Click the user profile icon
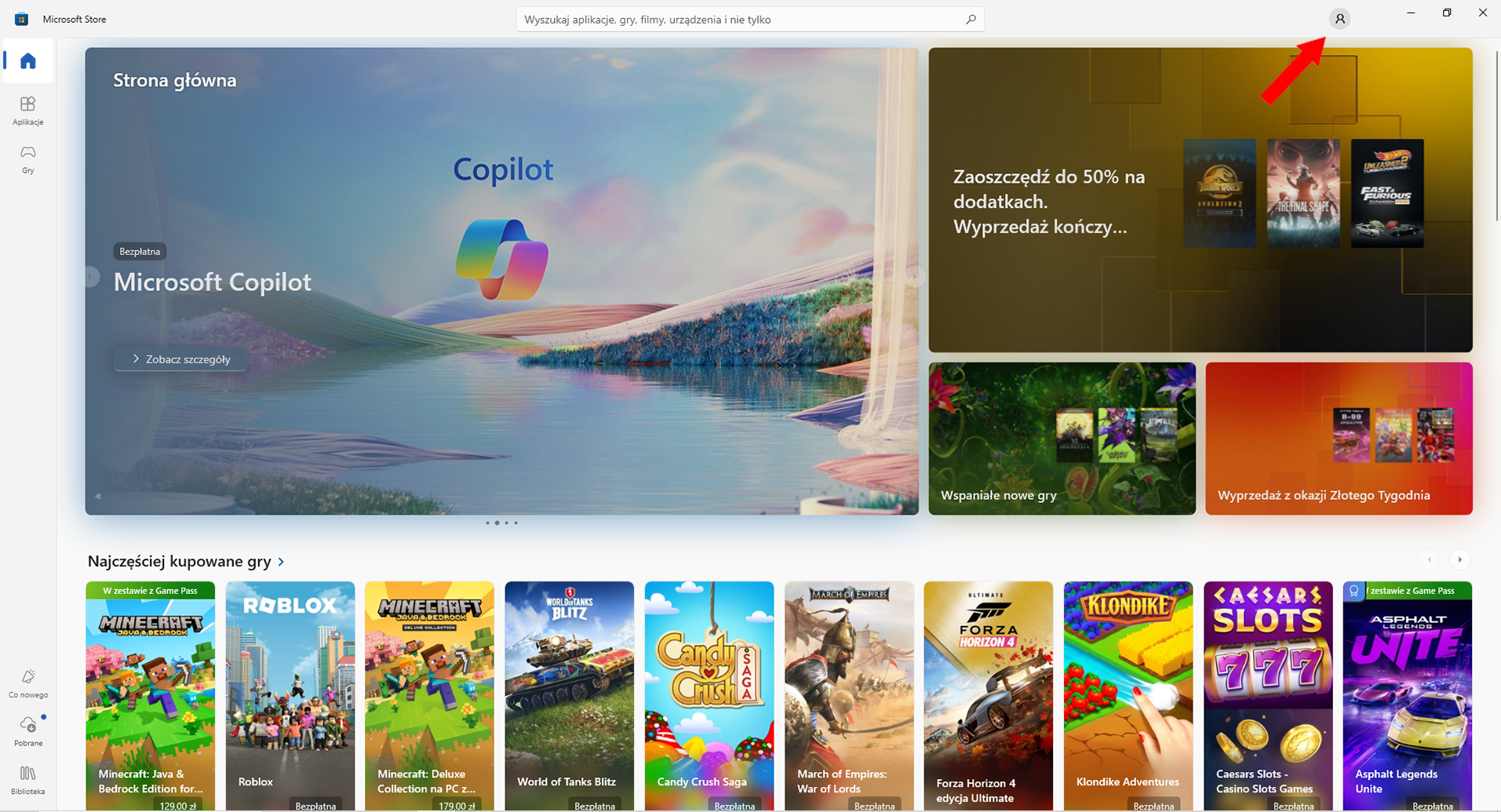Viewport: 1501px width, 812px height. 1339,19
